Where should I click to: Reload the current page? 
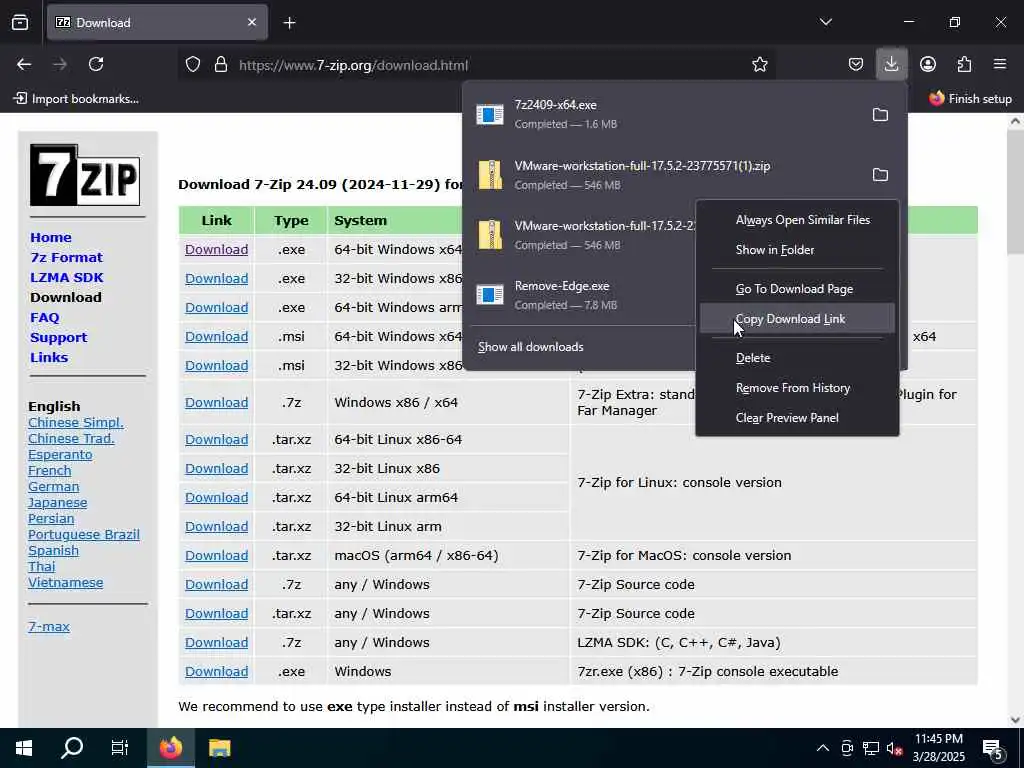(x=96, y=64)
